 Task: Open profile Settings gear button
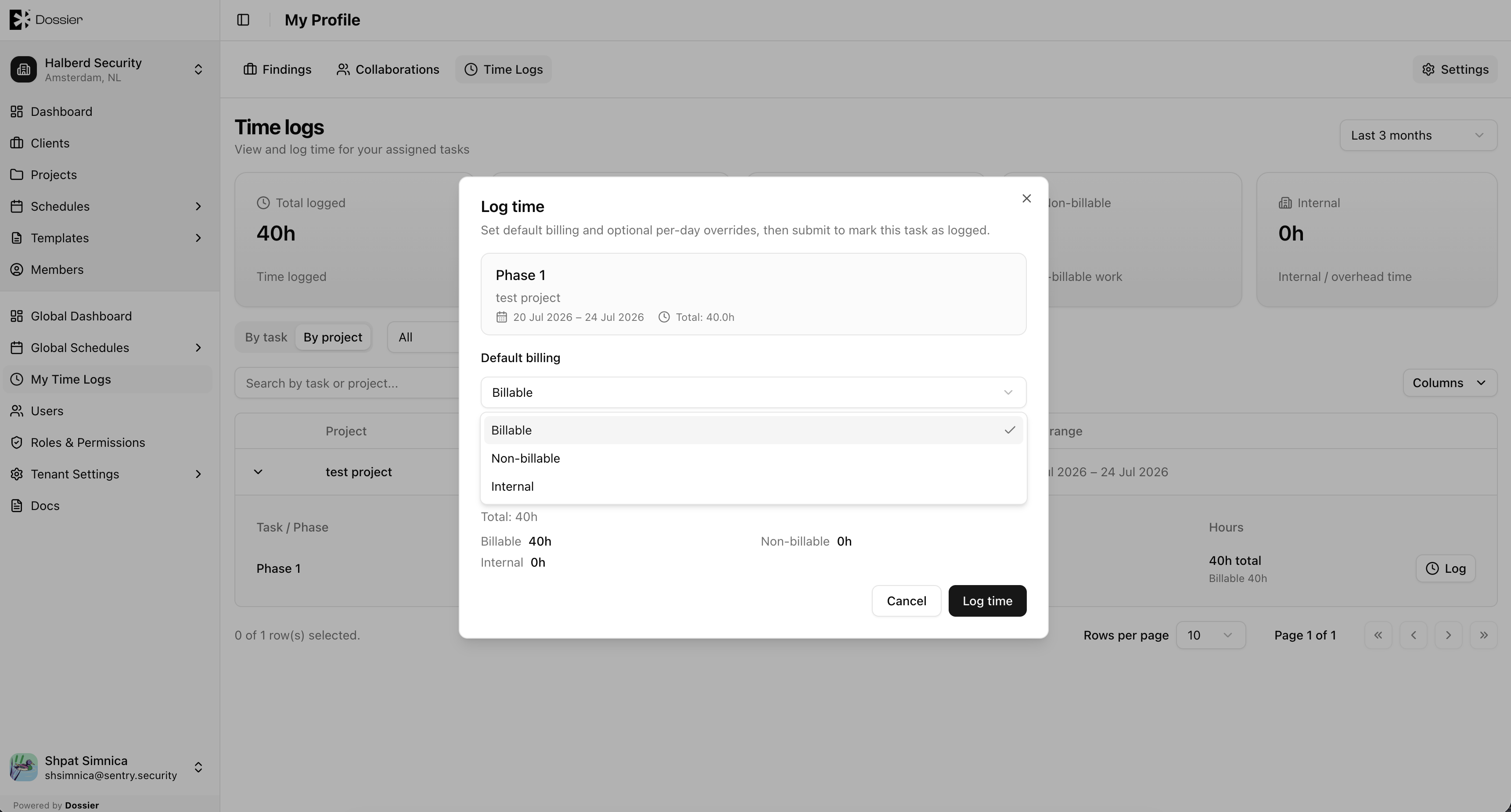click(1455, 69)
